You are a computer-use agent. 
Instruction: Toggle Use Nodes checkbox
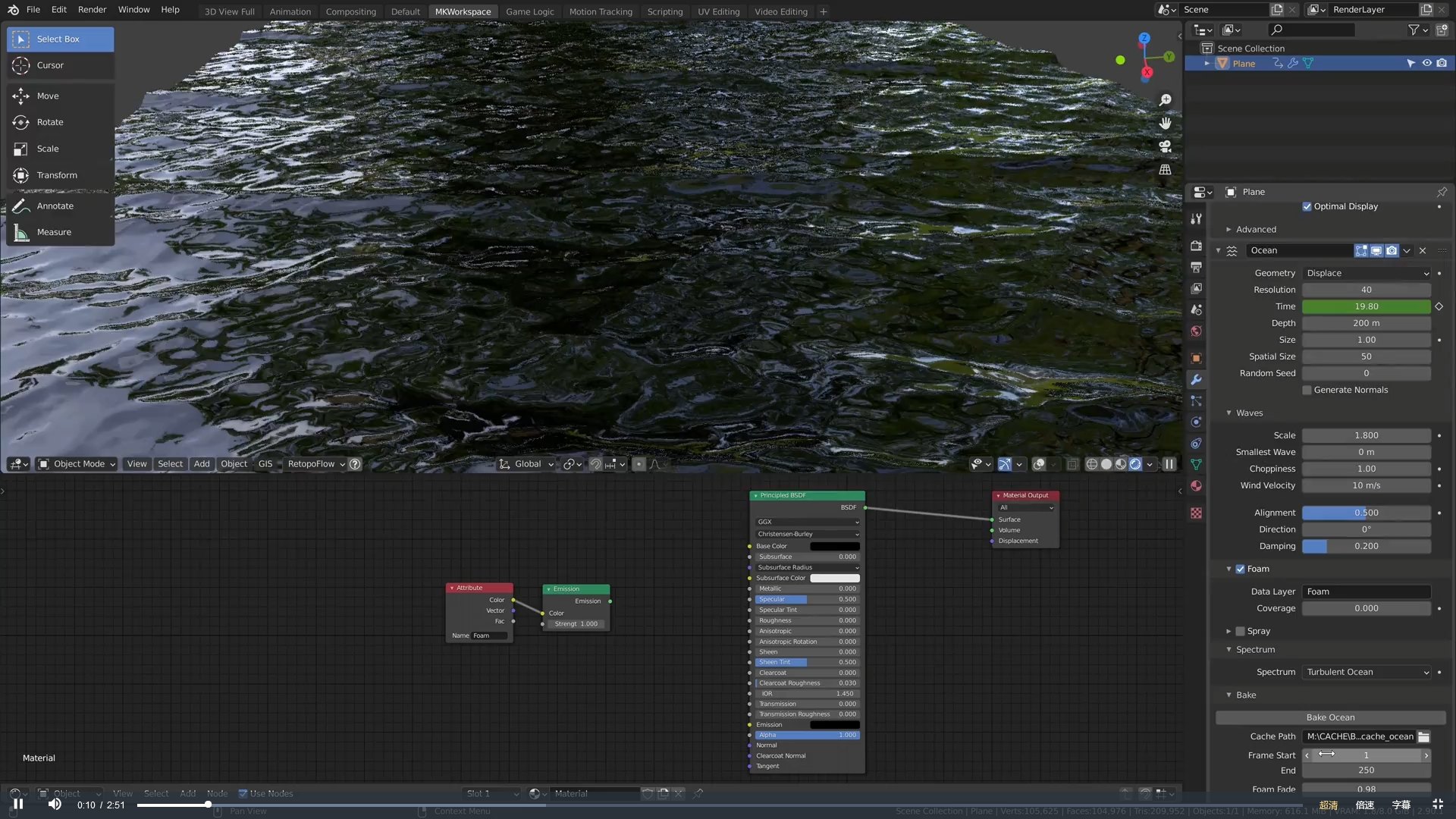click(243, 794)
